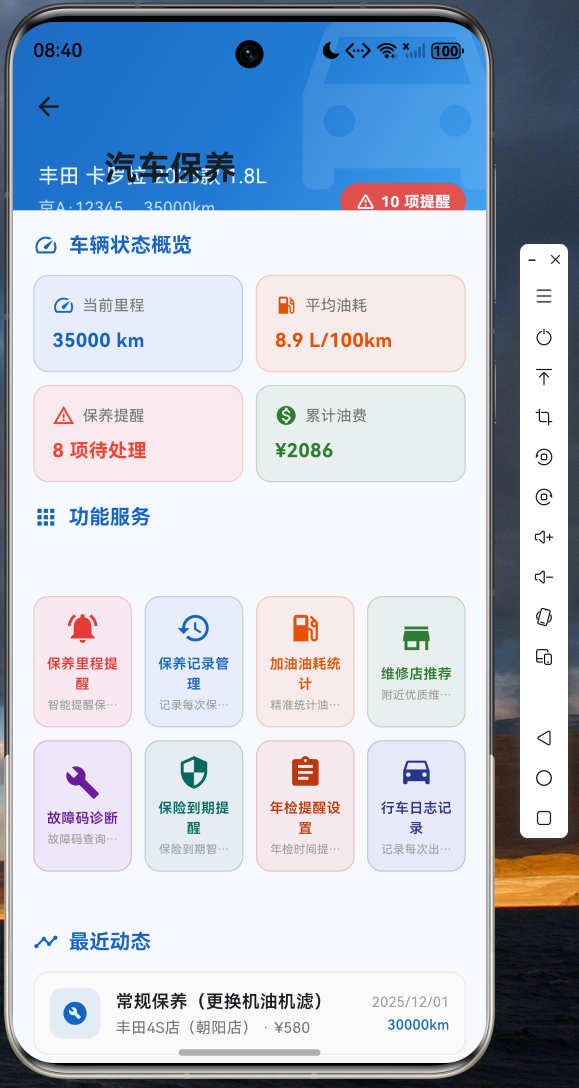Image resolution: width=579 pixels, height=1088 pixels.
Task: Click the 30000km mileage text
Action: [418, 1025]
